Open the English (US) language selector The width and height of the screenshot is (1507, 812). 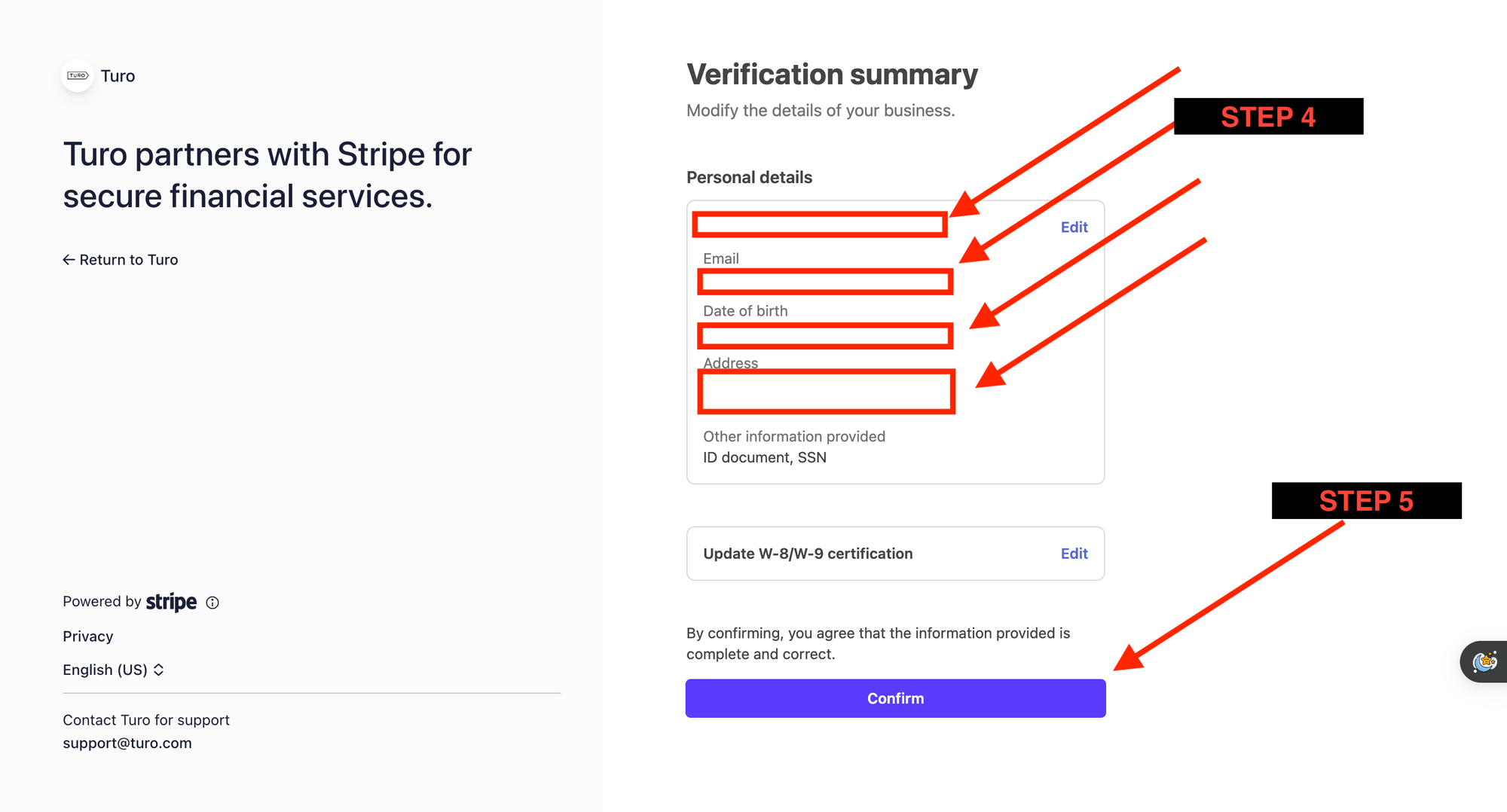click(105, 670)
